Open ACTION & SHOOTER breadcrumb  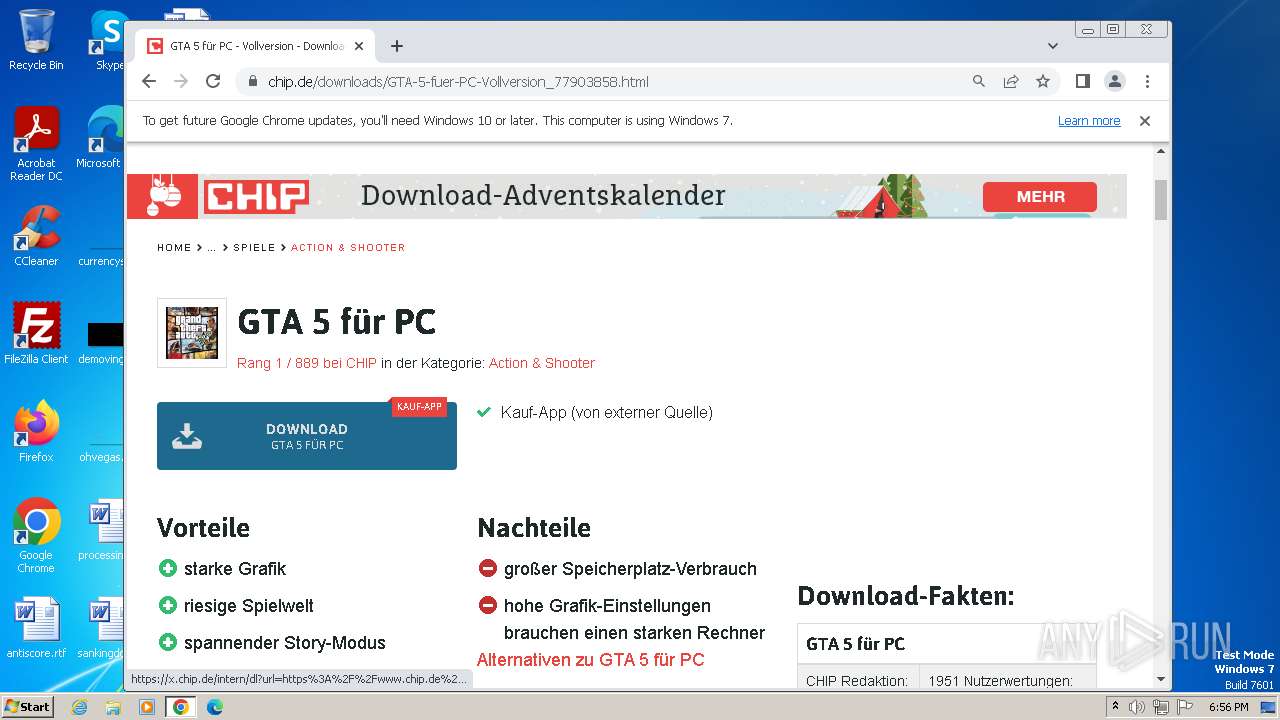point(348,247)
